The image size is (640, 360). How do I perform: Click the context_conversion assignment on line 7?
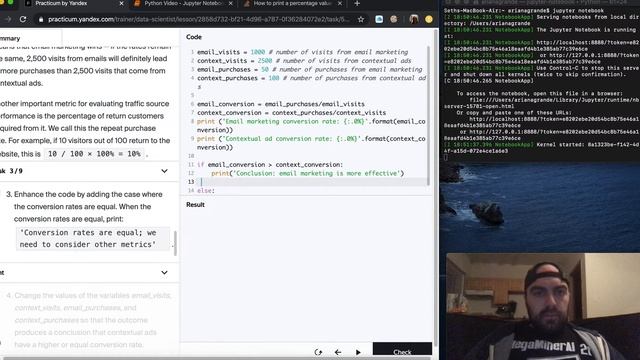291,113
